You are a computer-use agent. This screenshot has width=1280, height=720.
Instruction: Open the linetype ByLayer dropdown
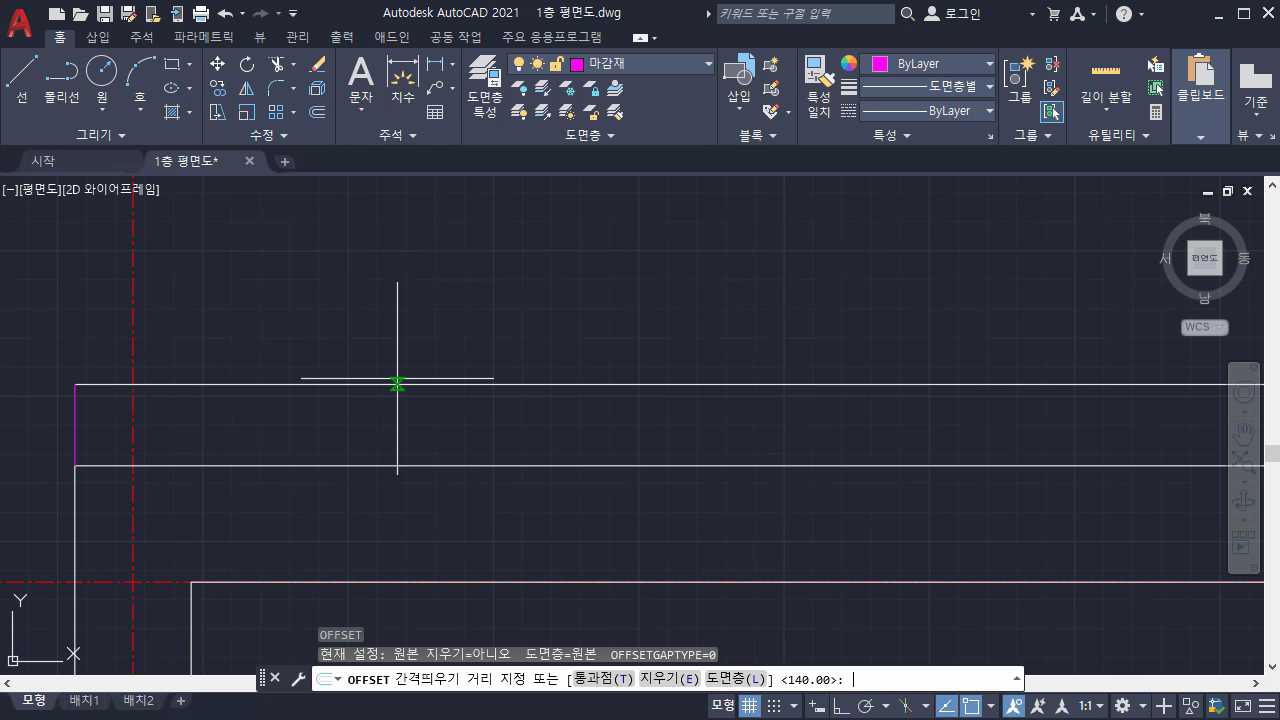click(929, 111)
